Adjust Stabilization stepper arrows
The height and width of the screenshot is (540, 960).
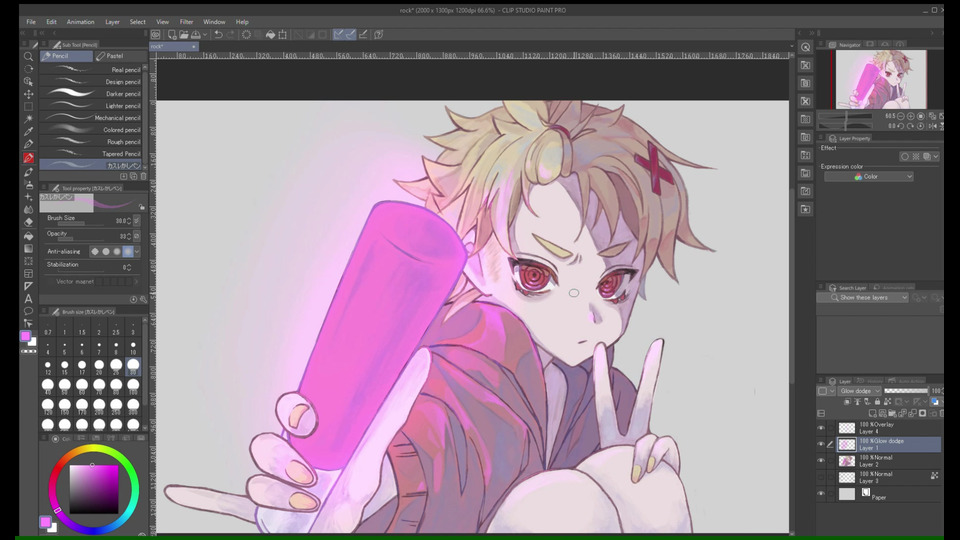click(129, 267)
